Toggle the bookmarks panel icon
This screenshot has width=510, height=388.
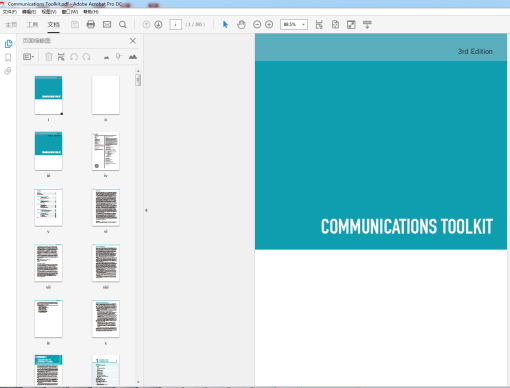pyautogui.click(x=8, y=57)
